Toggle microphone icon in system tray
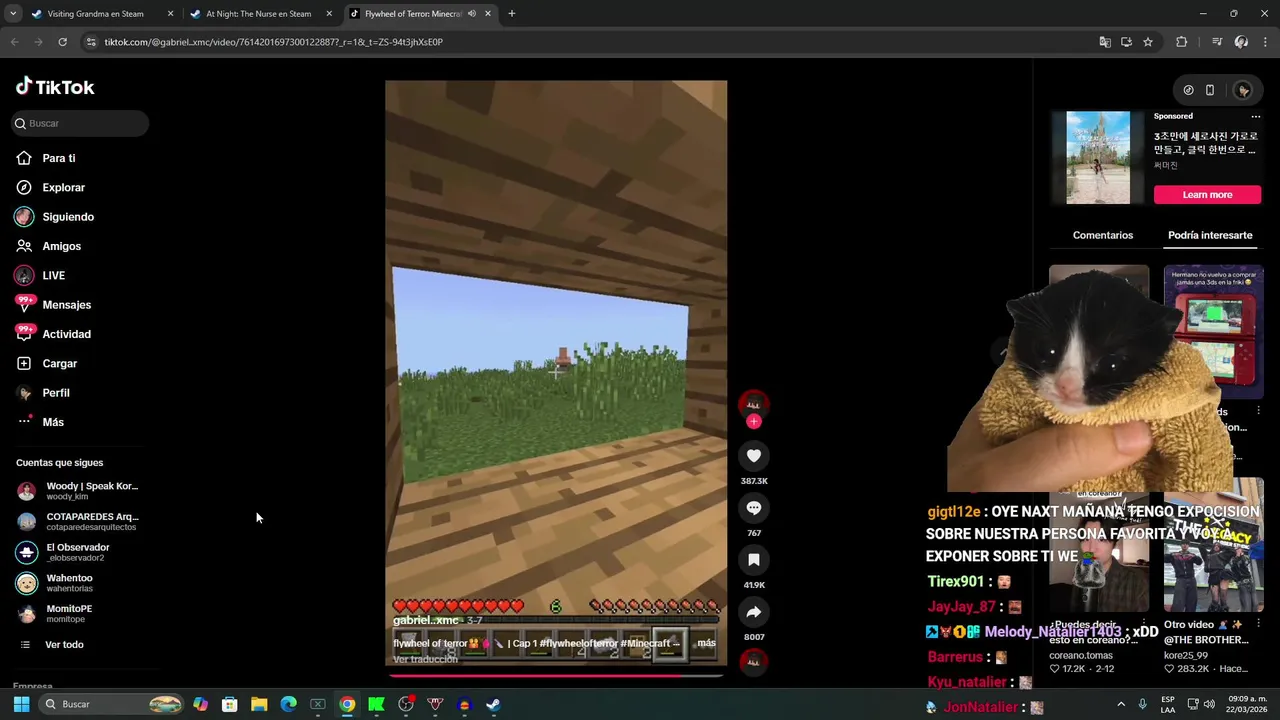This screenshot has width=1280, height=720. (1142, 704)
